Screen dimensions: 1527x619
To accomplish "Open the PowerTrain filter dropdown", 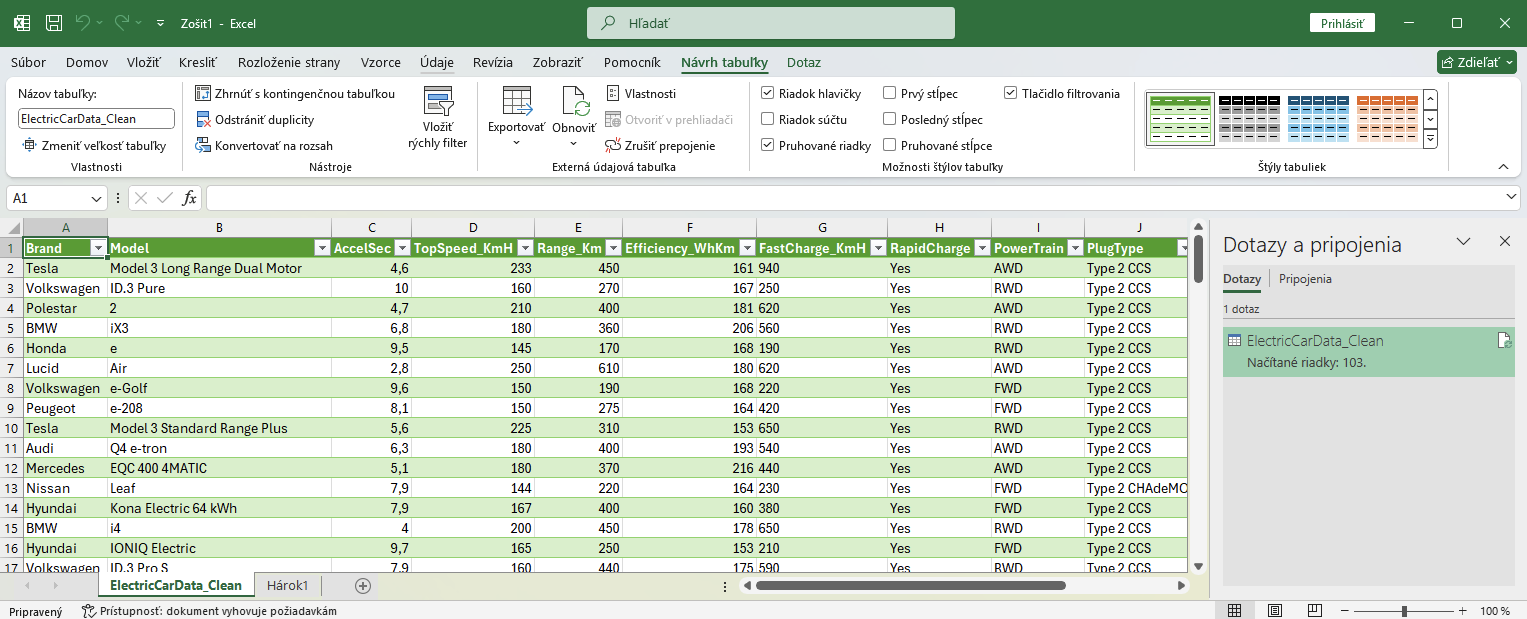I will click(x=1075, y=248).
